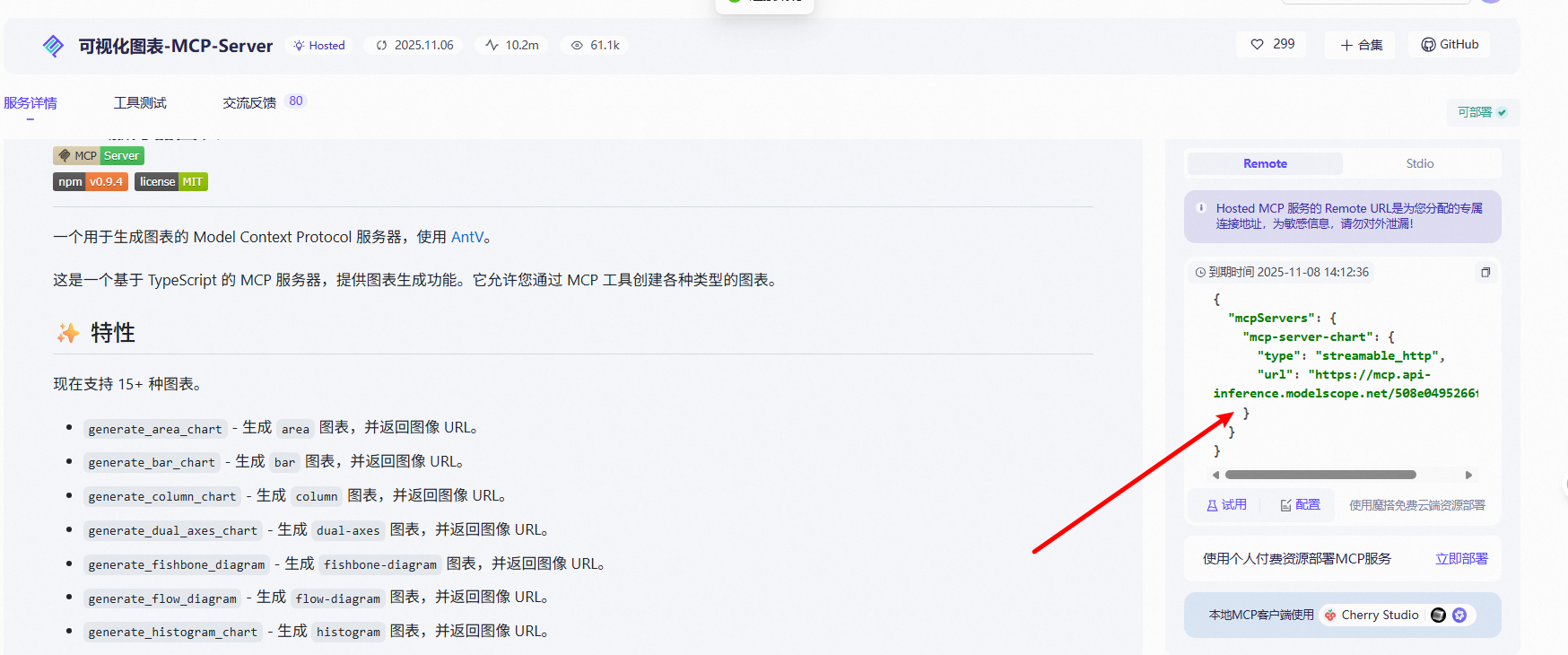Click the purple round client icon after Cherry Studio
Screen dimensions: 1568x655
tap(1459, 615)
